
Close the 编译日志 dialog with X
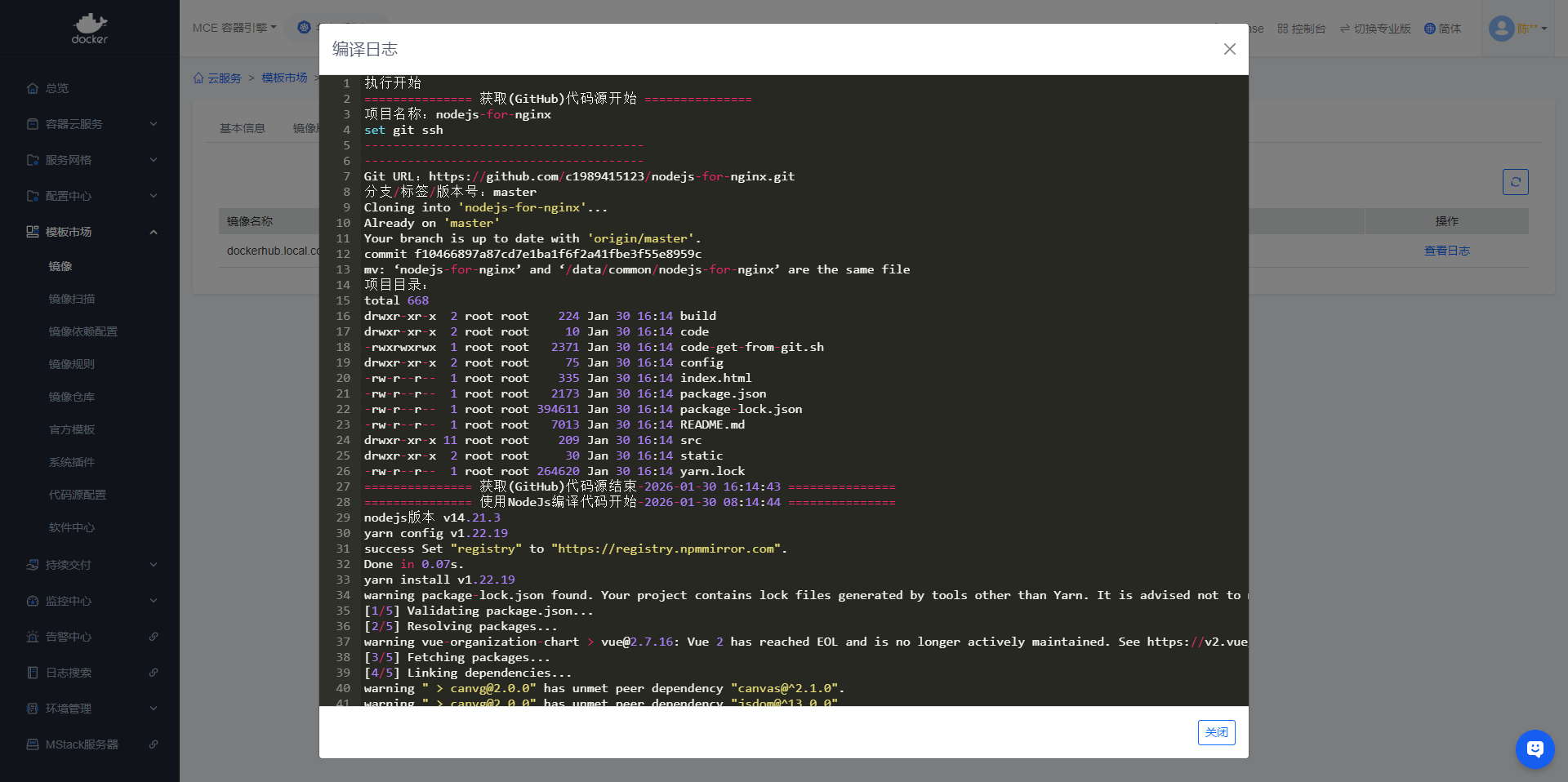click(1229, 49)
